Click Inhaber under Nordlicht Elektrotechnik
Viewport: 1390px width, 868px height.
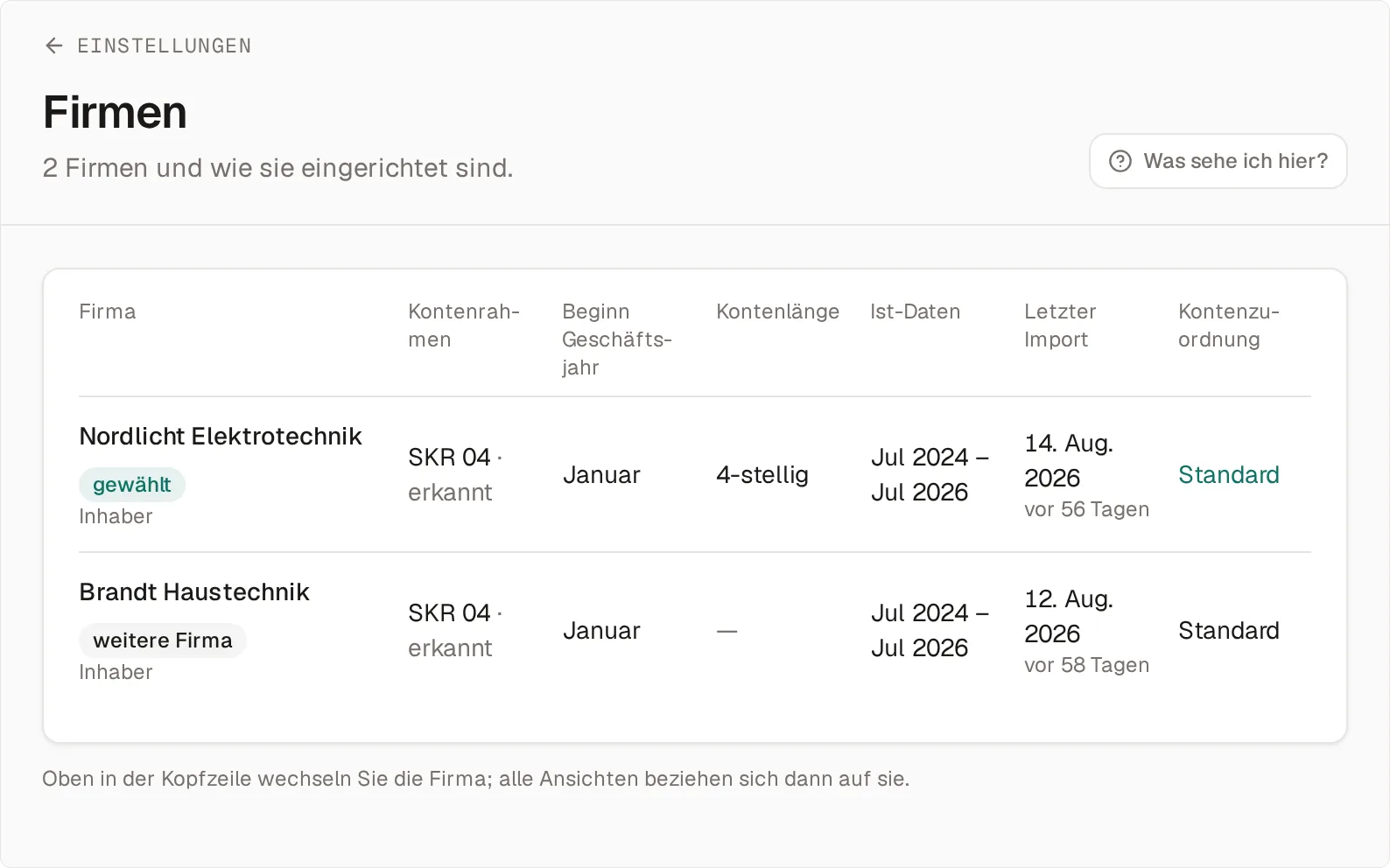click(116, 516)
